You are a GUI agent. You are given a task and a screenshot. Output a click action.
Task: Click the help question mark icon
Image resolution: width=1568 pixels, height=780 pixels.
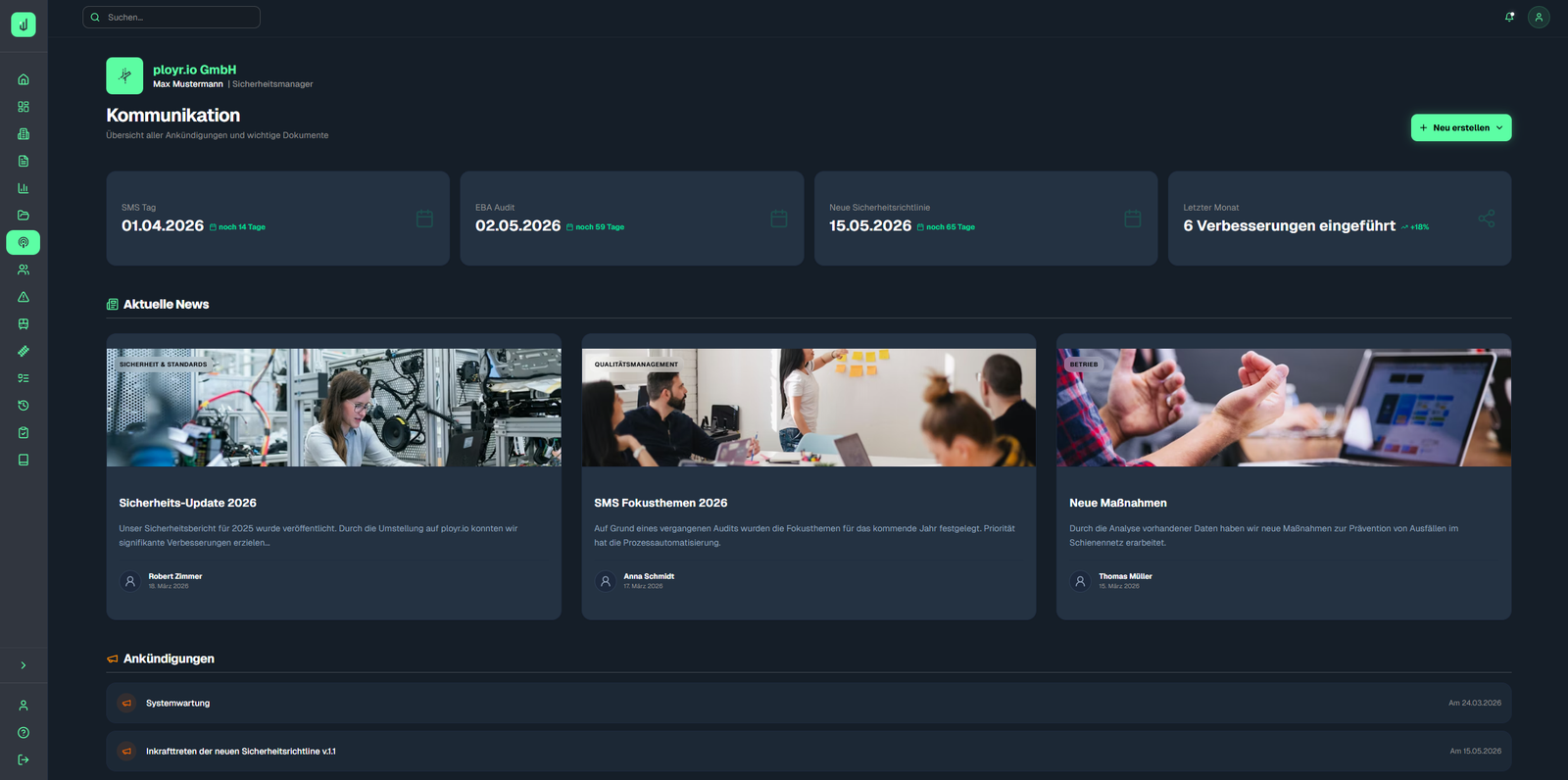24,733
